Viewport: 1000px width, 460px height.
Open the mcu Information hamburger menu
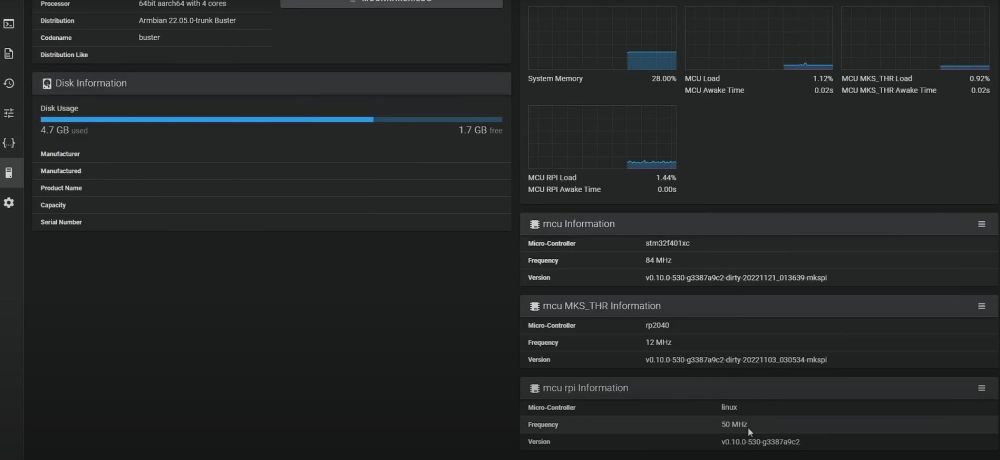[982, 225]
